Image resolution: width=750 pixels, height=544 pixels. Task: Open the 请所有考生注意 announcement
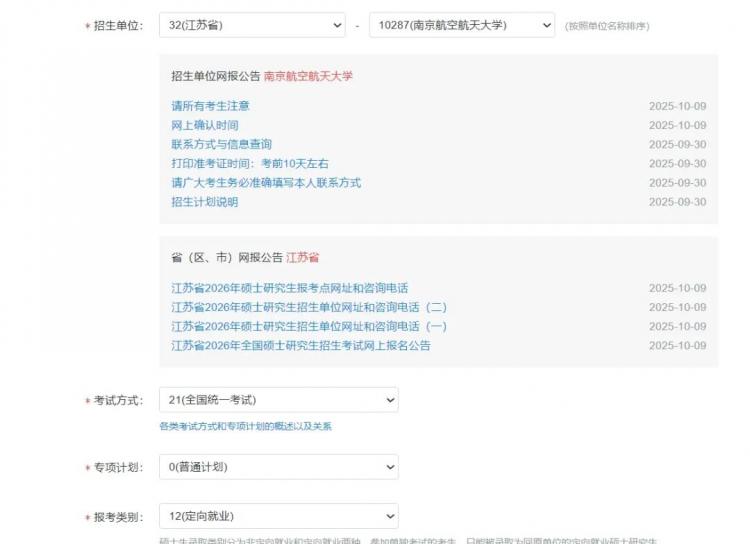210,106
